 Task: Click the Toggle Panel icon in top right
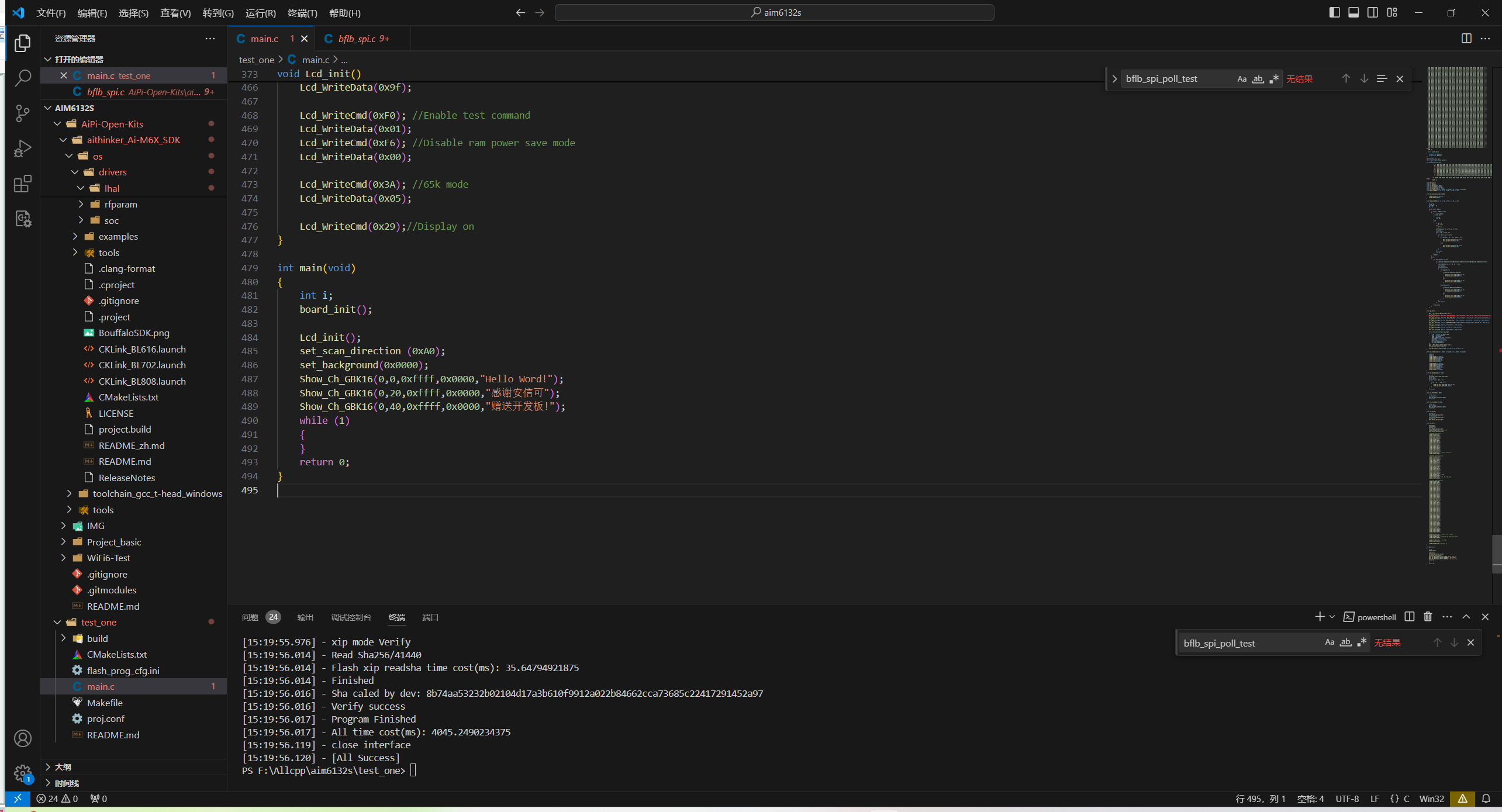1352,12
